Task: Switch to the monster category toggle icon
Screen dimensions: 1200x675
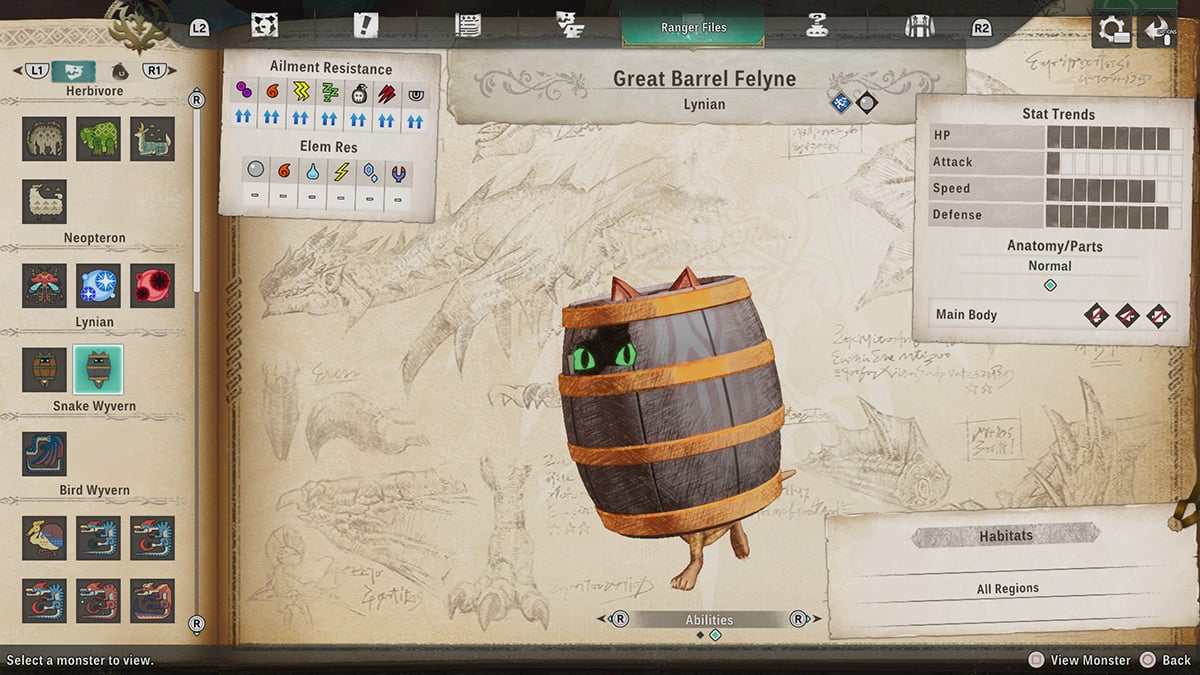Action: 74,71
